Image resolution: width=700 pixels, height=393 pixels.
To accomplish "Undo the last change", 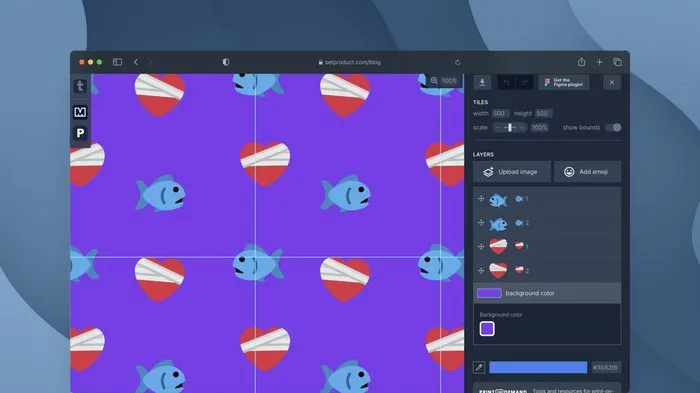I will [x=507, y=82].
